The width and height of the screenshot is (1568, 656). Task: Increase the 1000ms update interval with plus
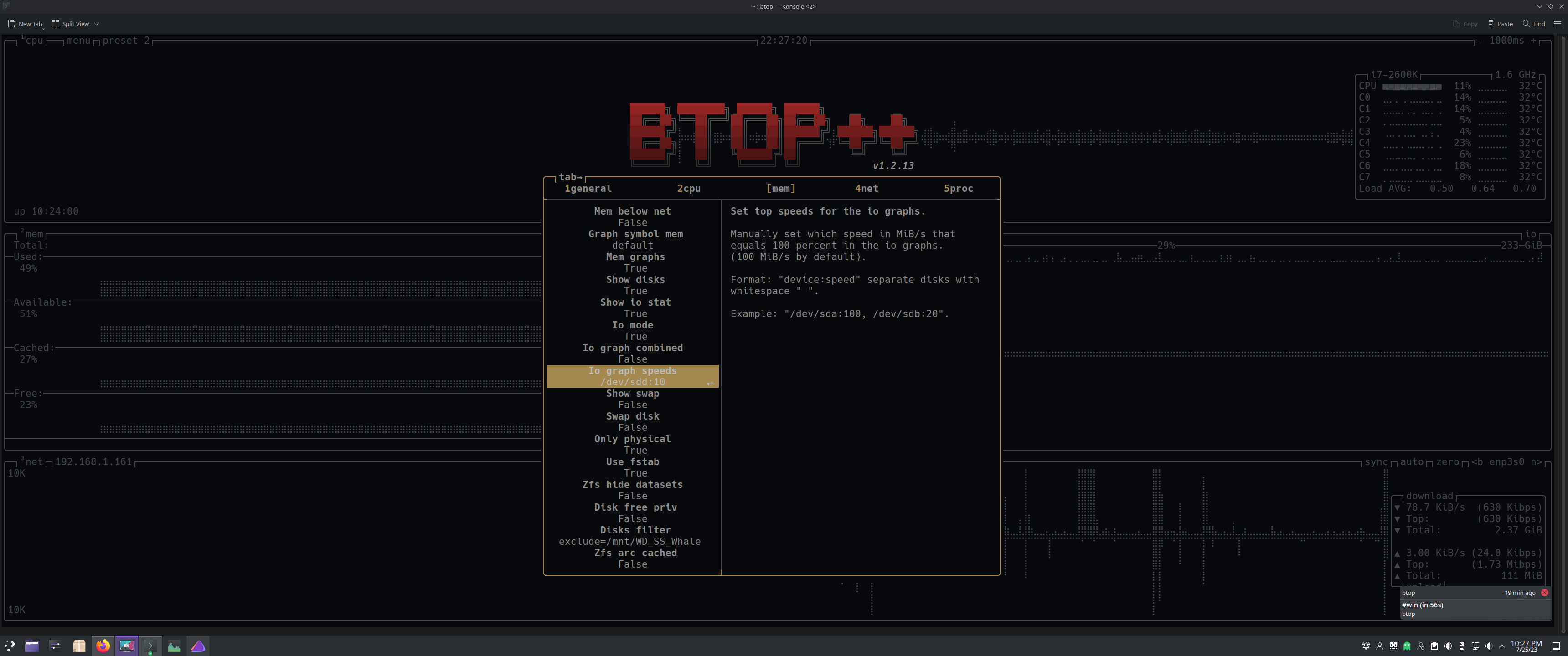(x=1533, y=40)
